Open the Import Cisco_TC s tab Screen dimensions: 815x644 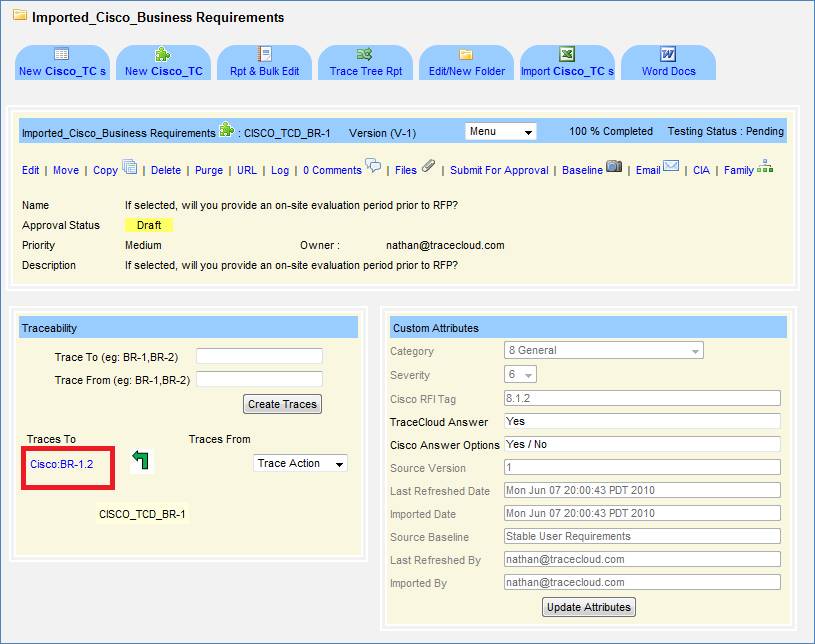(x=568, y=62)
